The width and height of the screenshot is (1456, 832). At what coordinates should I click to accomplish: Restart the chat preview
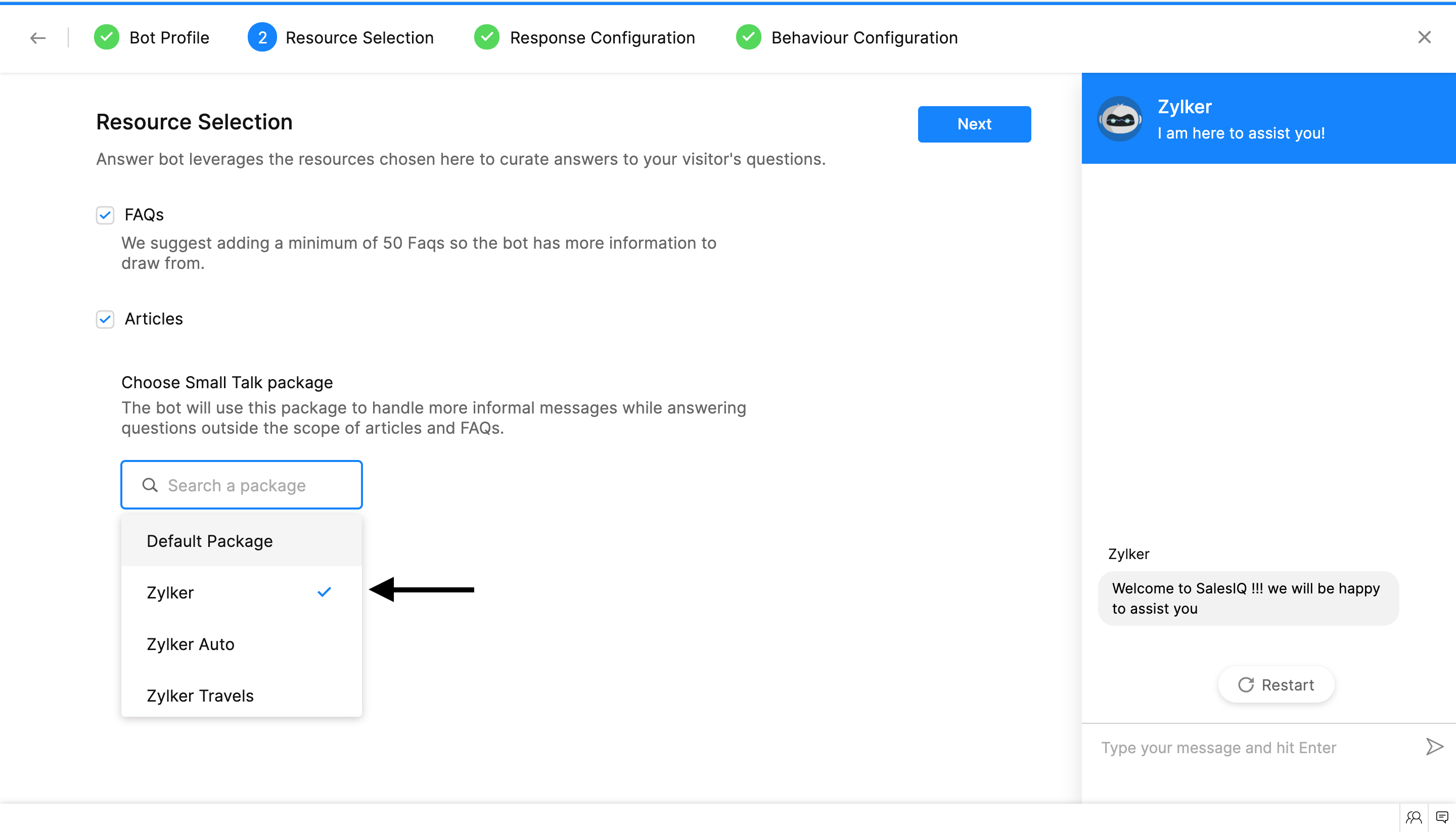click(1276, 684)
